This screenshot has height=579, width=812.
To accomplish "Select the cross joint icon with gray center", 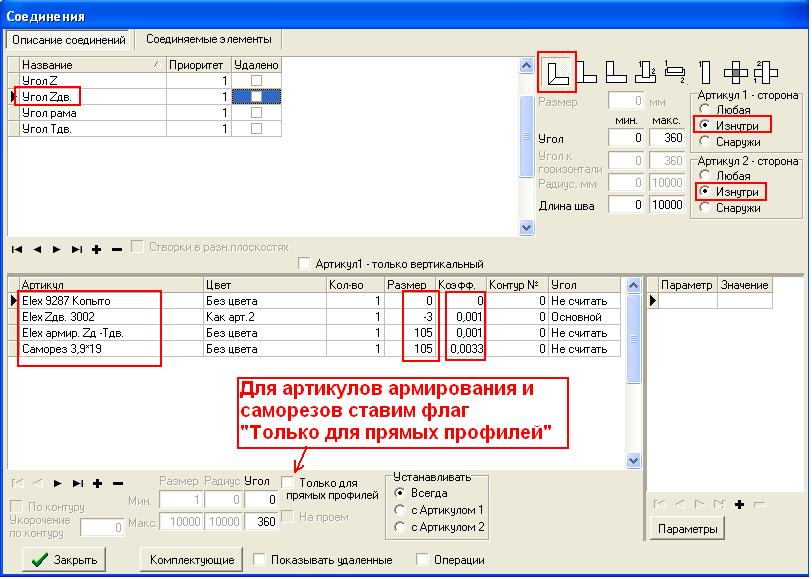I will (x=735, y=73).
